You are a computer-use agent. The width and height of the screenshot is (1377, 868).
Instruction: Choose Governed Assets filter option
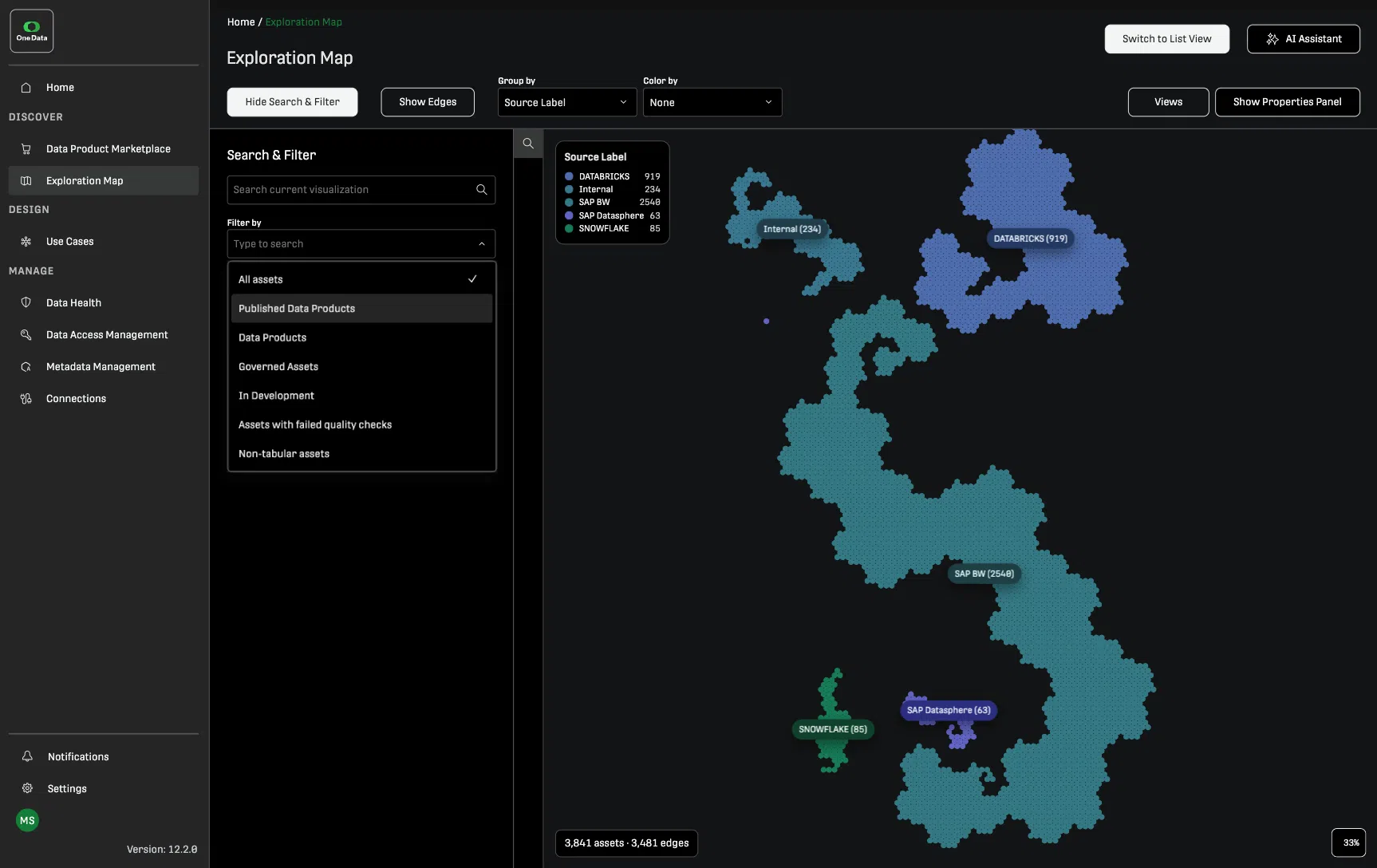click(x=361, y=367)
